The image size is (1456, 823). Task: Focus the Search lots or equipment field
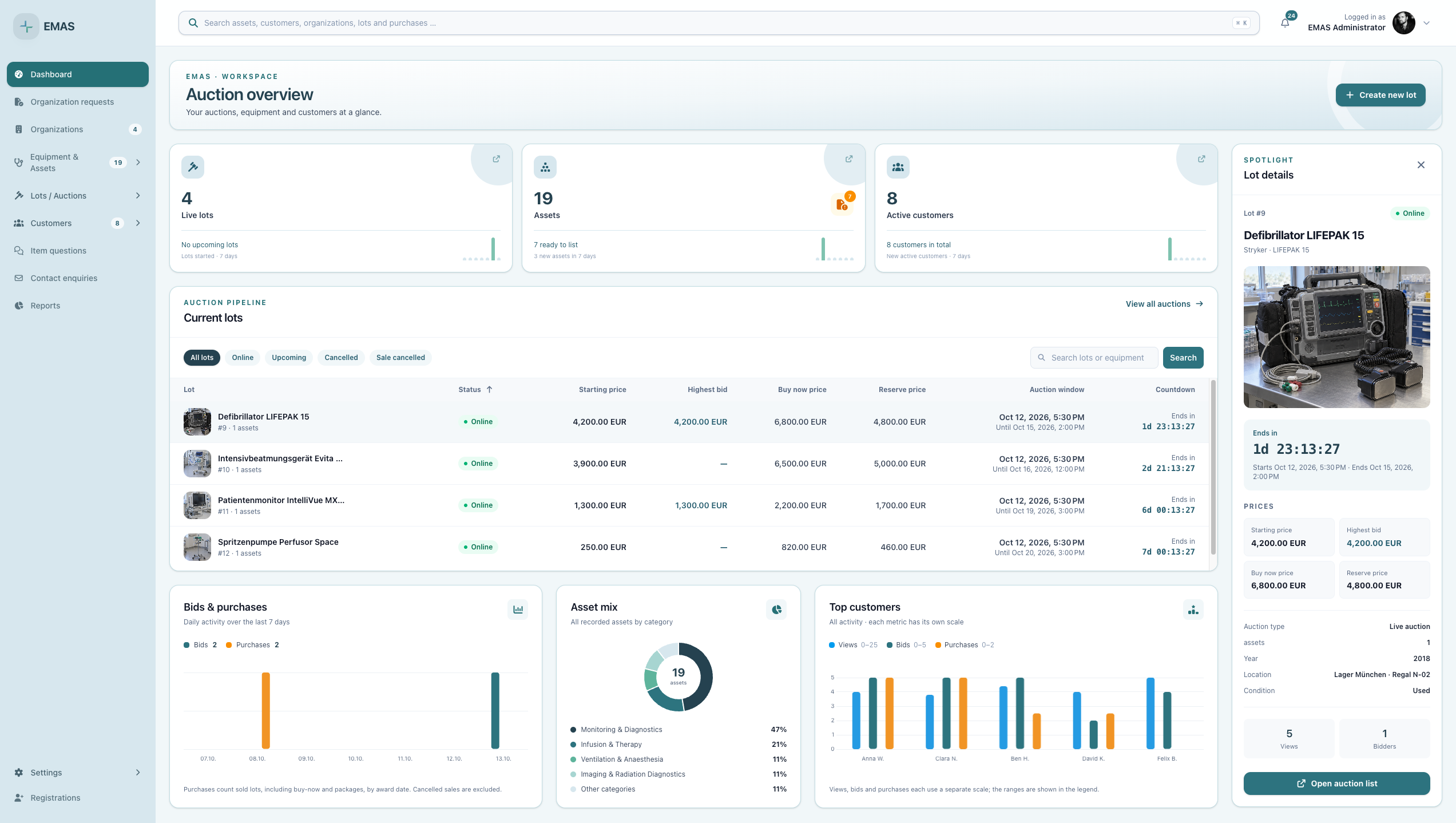1094,358
